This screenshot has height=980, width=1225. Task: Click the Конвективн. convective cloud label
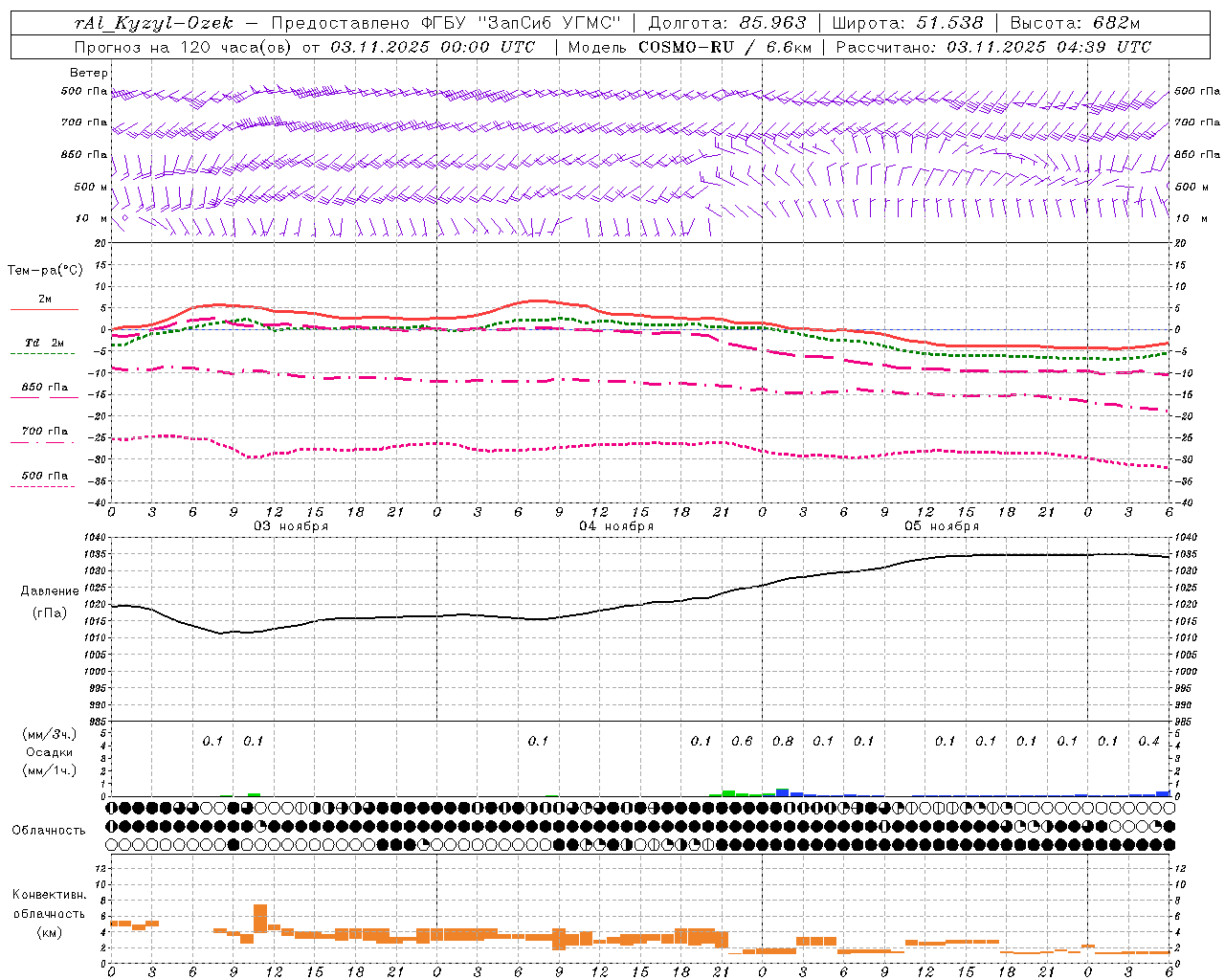[50, 895]
